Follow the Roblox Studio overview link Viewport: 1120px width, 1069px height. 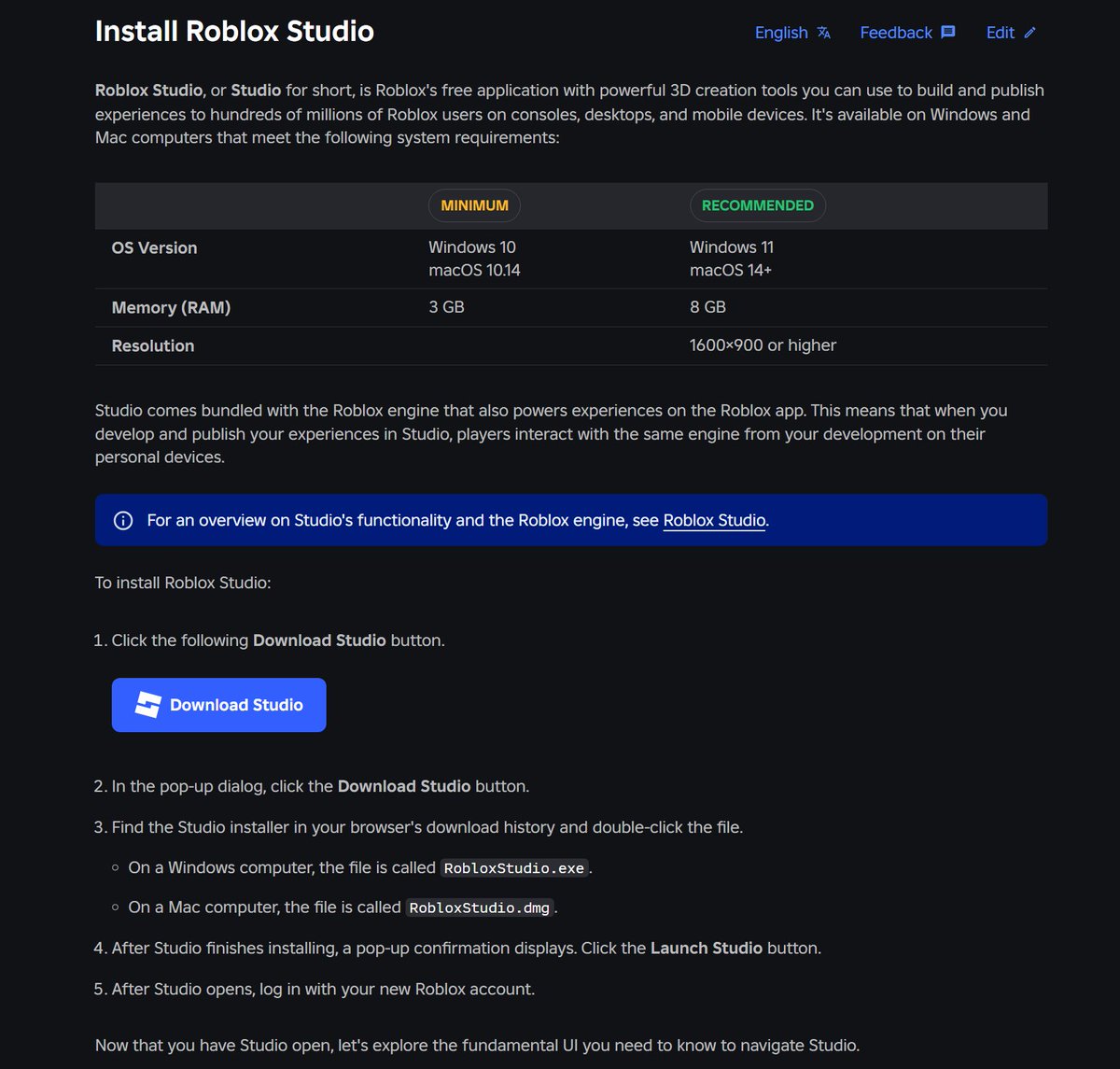click(714, 520)
